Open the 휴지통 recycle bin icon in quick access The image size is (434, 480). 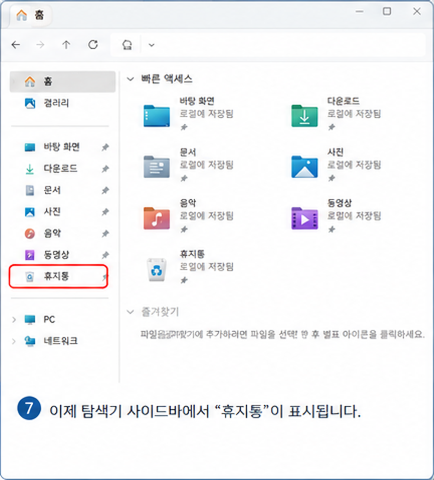pos(157,269)
